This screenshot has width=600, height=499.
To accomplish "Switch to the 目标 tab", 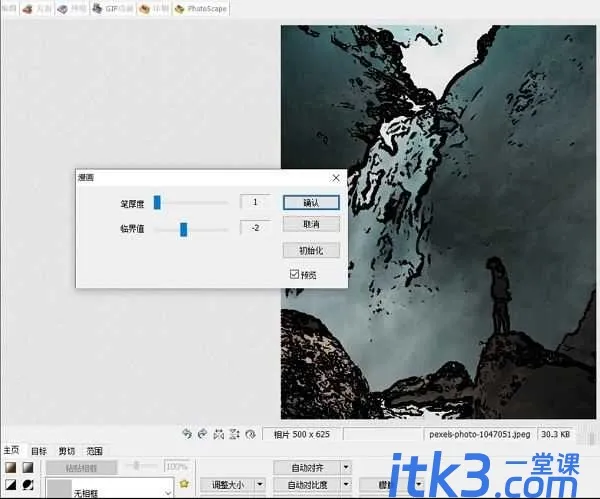I will [x=39, y=451].
